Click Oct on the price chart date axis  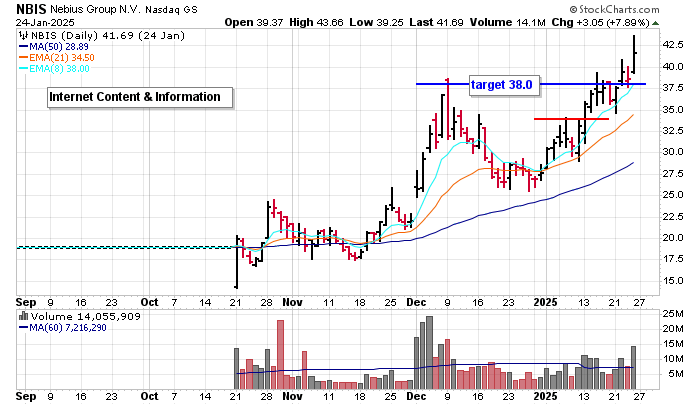(x=149, y=302)
